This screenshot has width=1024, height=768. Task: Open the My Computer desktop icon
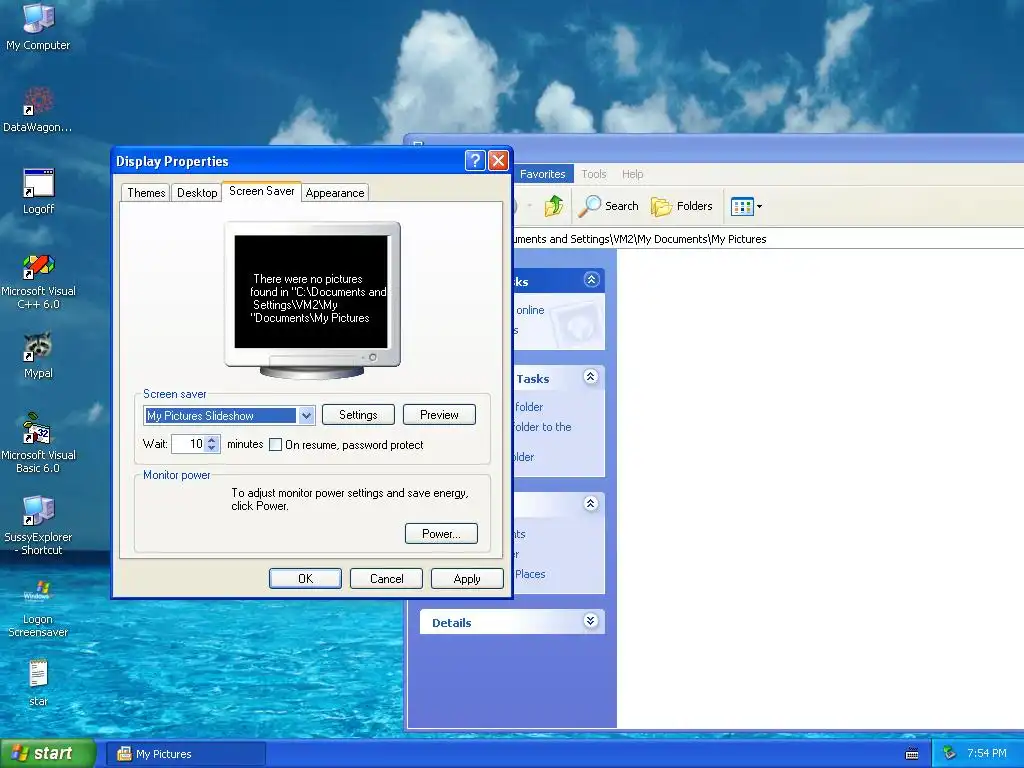coord(38,26)
